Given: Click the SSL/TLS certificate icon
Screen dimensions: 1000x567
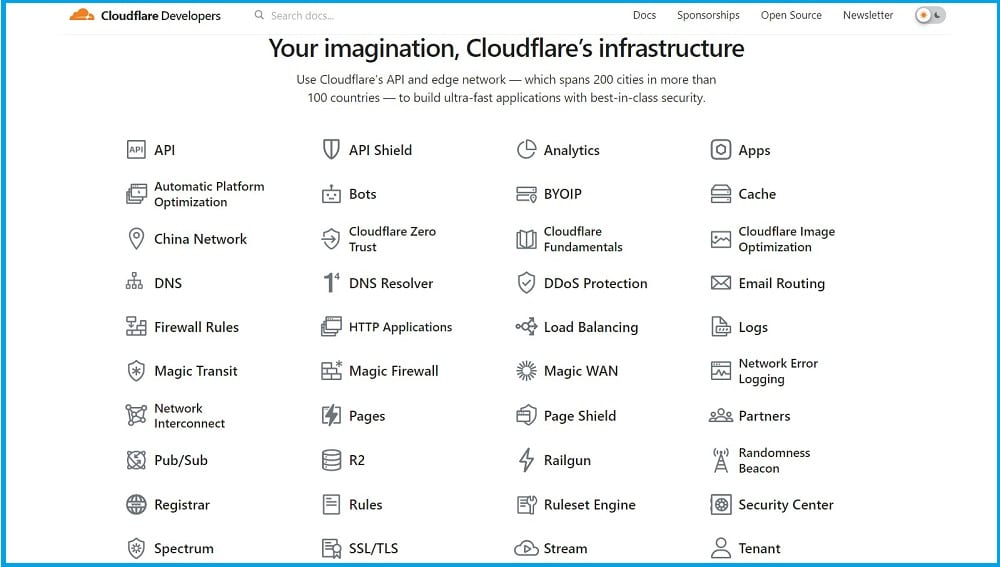Looking at the screenshot, I should click(331, 548).
